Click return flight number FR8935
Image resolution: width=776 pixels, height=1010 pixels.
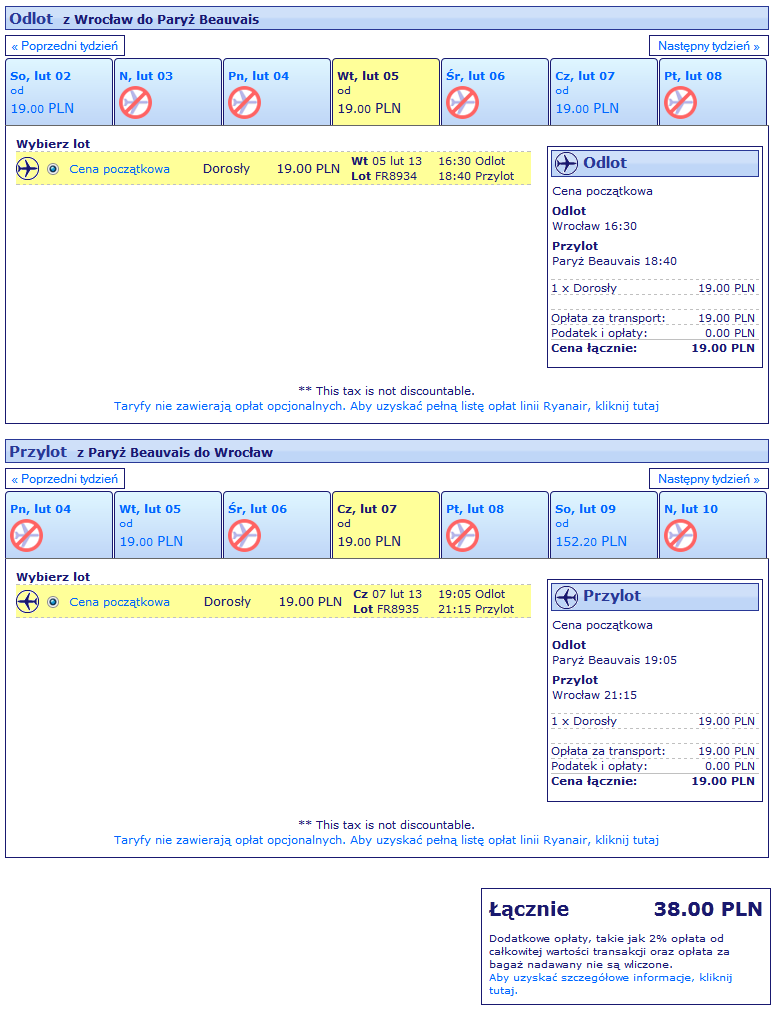[397, 609]
